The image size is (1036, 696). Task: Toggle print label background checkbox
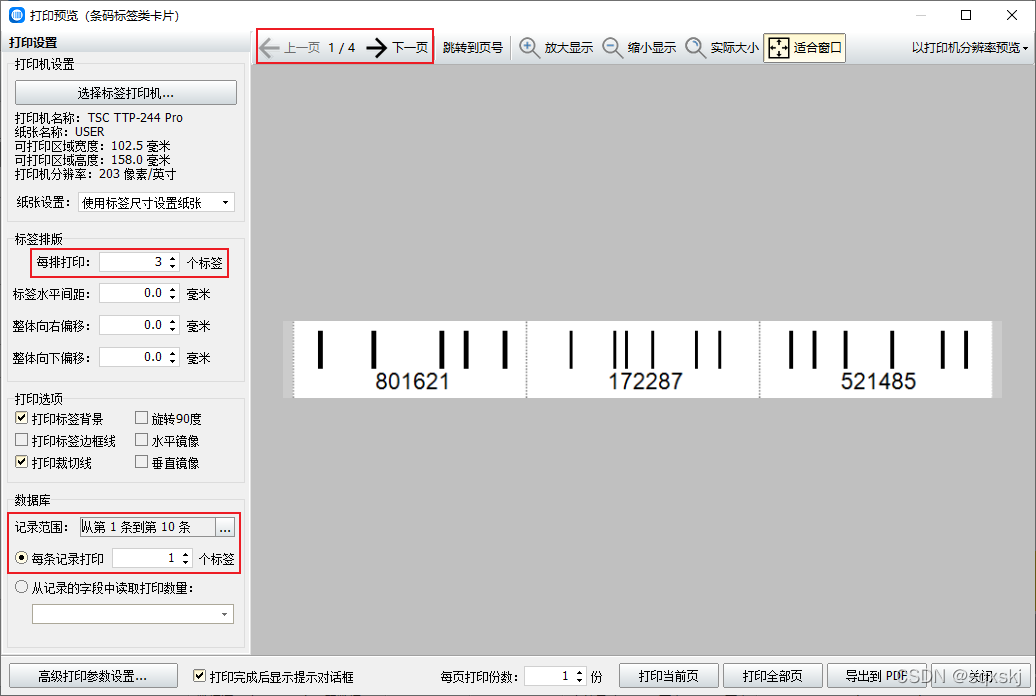click(22, 418)
